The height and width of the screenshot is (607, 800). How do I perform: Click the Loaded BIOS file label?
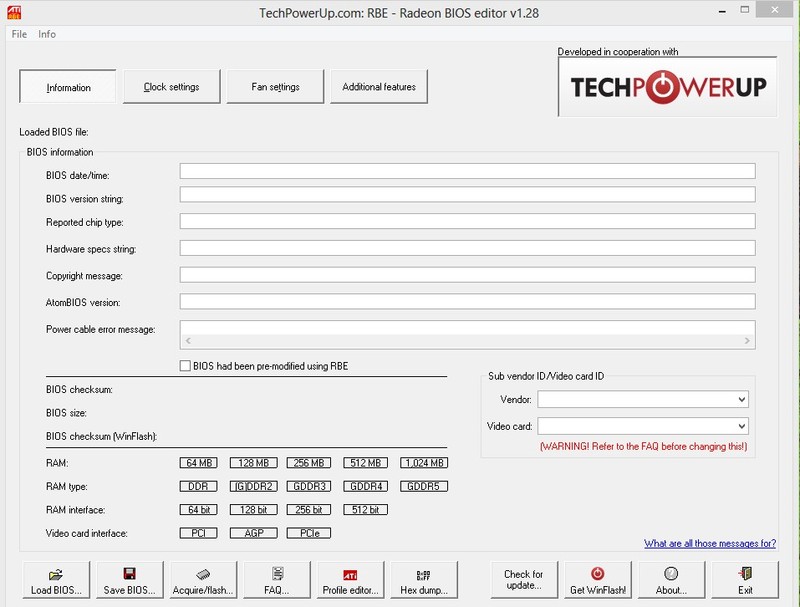click(x=54, y=132)
